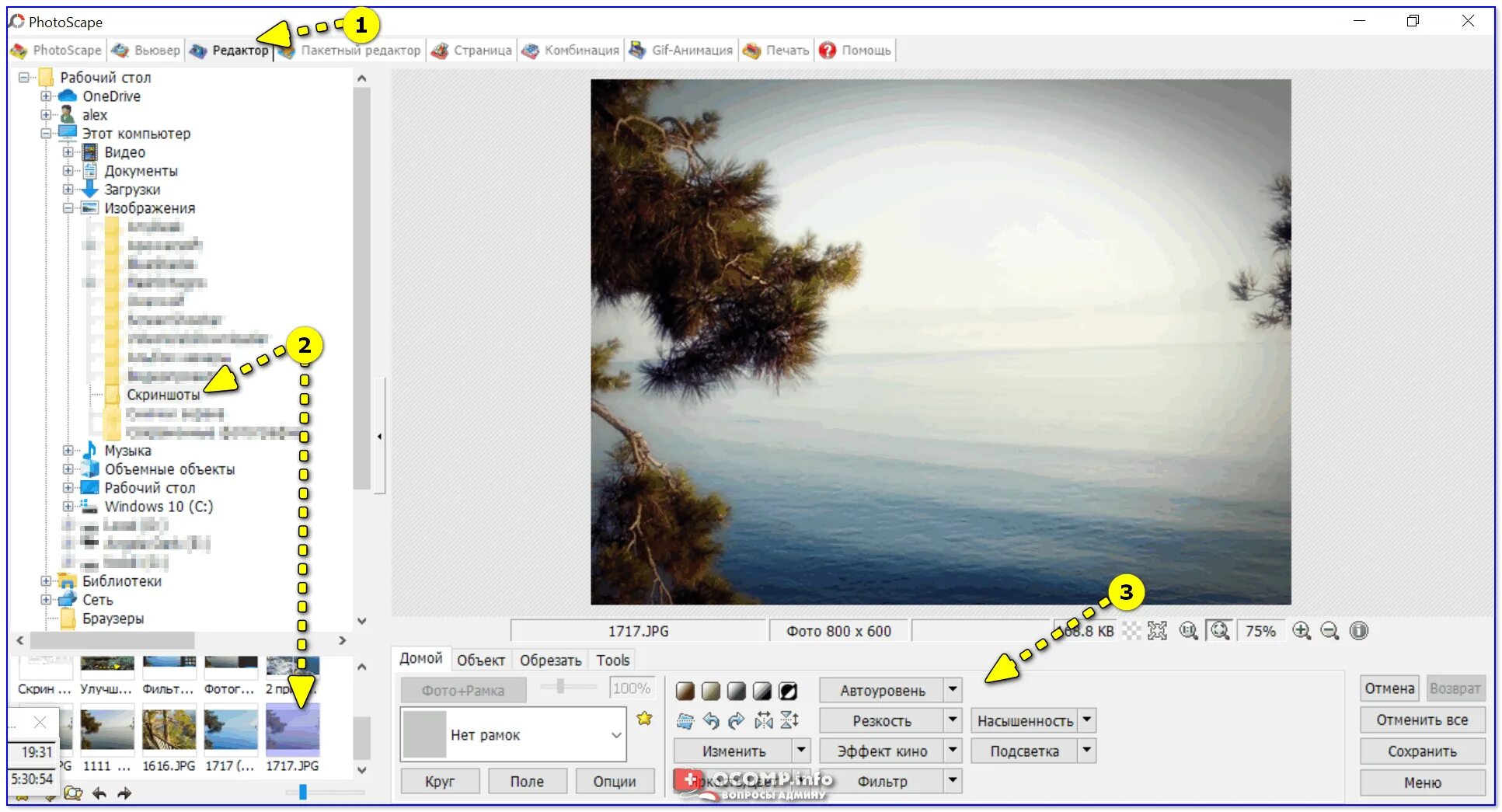The width and height of the screenshot is (1502, 812).
Task: Click the 'Эффект кино' button
Action: 881,751
